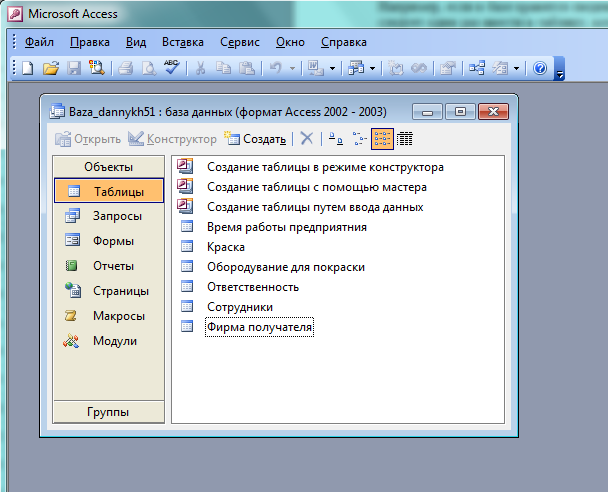Click the Cut scissors icon
Image resolution: width=608 pixels, height=492 pixels.
200,68
